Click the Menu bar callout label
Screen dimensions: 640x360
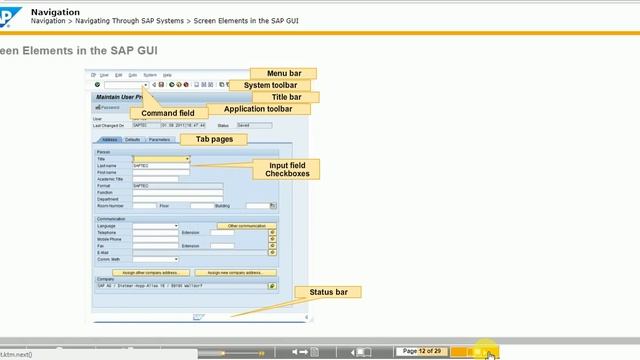284,73
